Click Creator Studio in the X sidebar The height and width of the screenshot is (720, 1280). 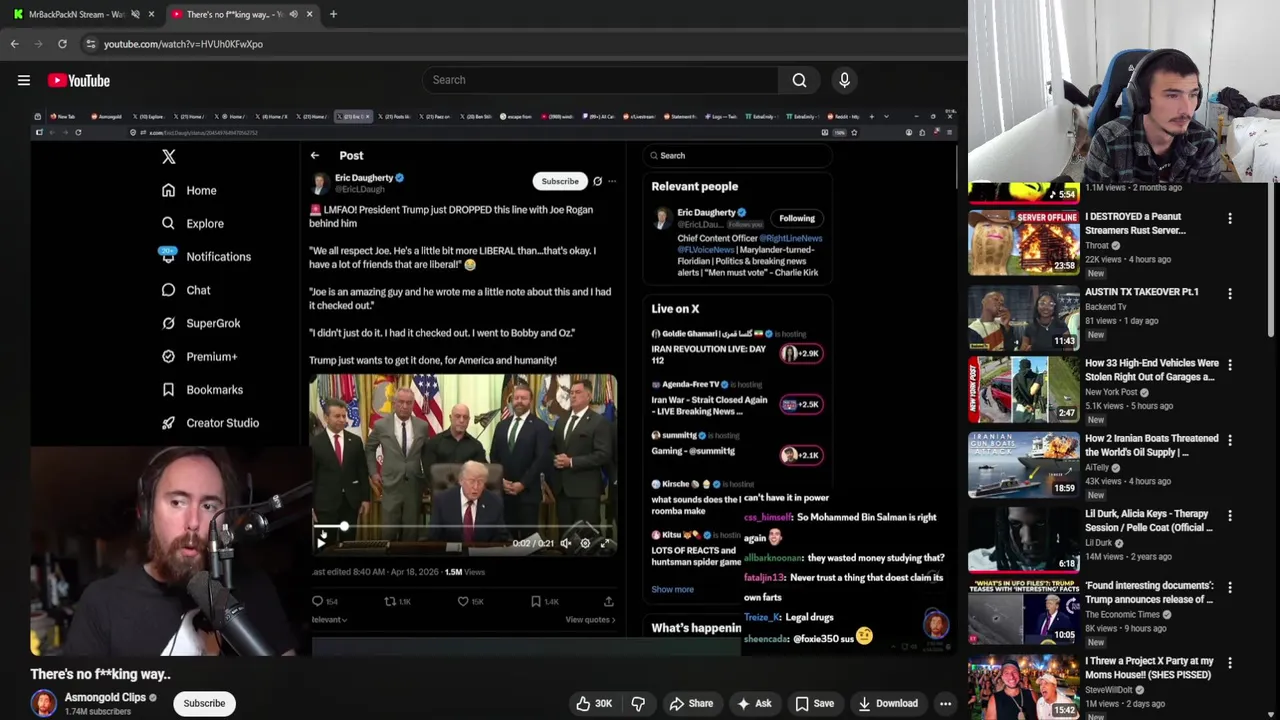[210, 423]
